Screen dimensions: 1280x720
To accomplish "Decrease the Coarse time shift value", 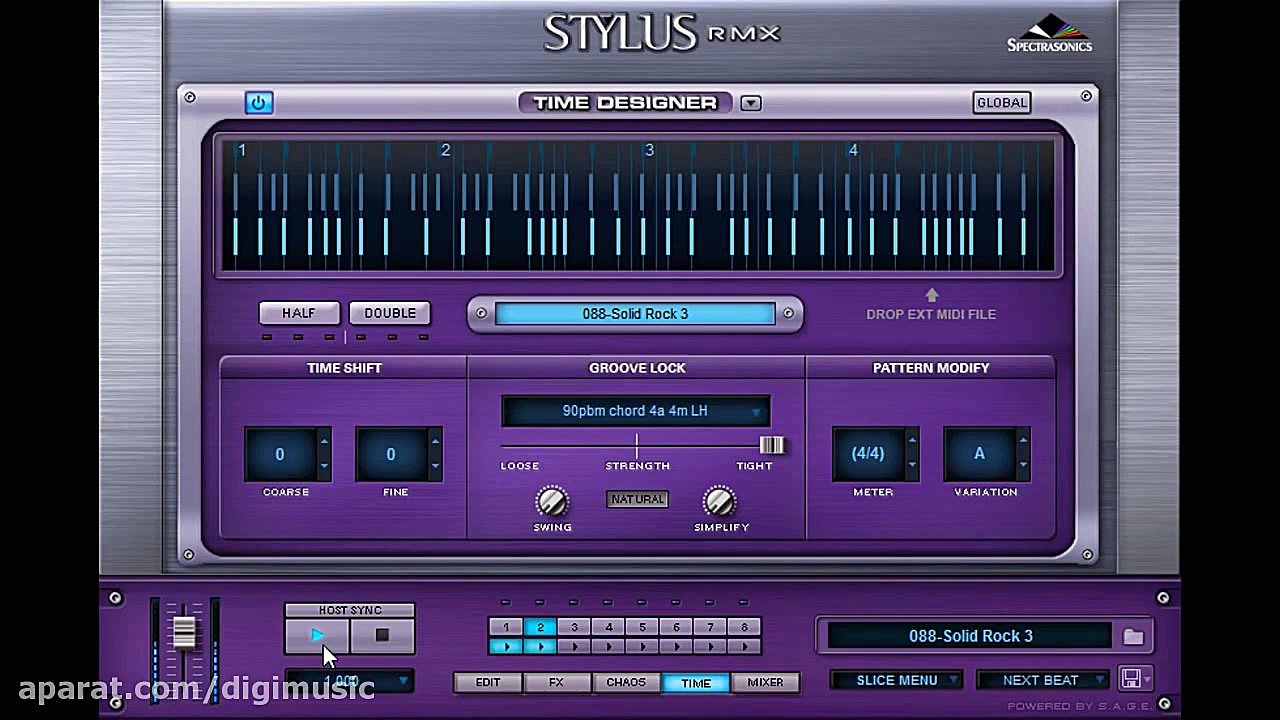I will pyautogui.click(x=323, y=466).
